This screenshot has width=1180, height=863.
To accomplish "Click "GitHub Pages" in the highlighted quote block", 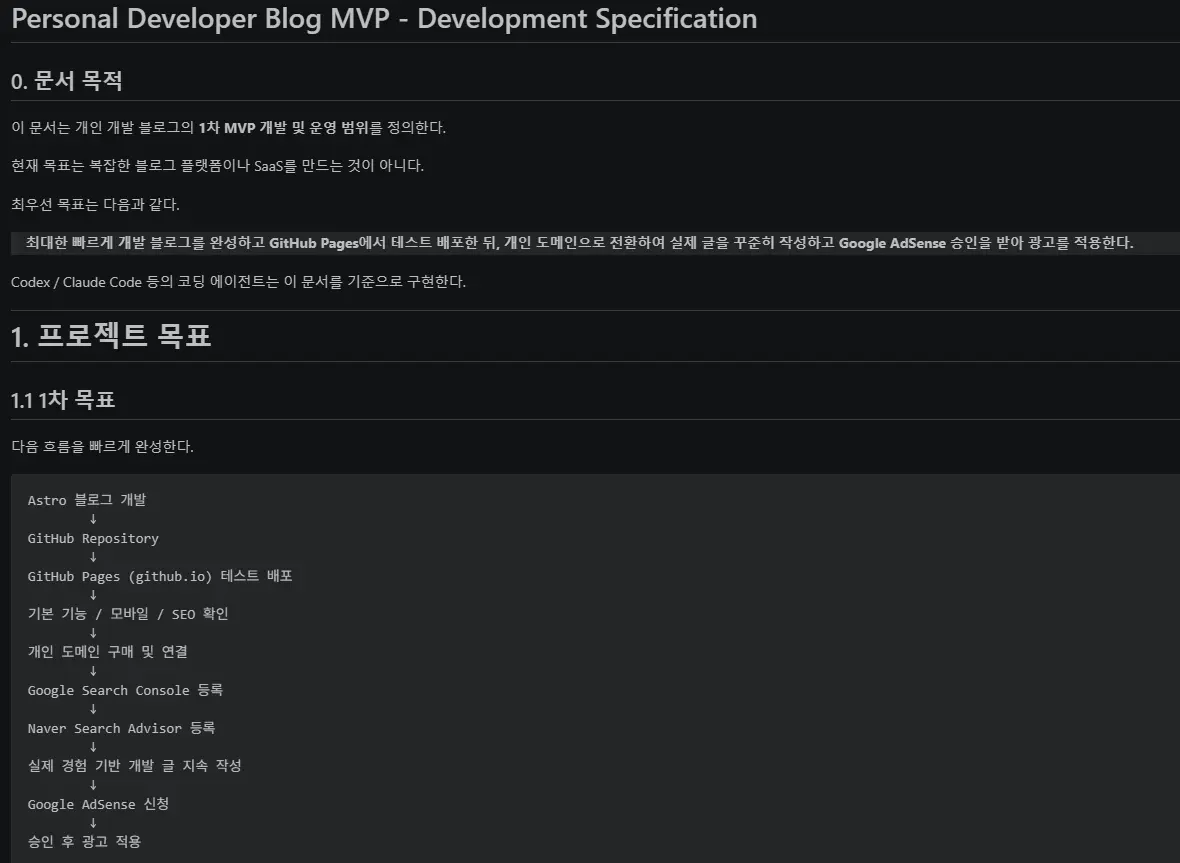I will coord(314,242).
